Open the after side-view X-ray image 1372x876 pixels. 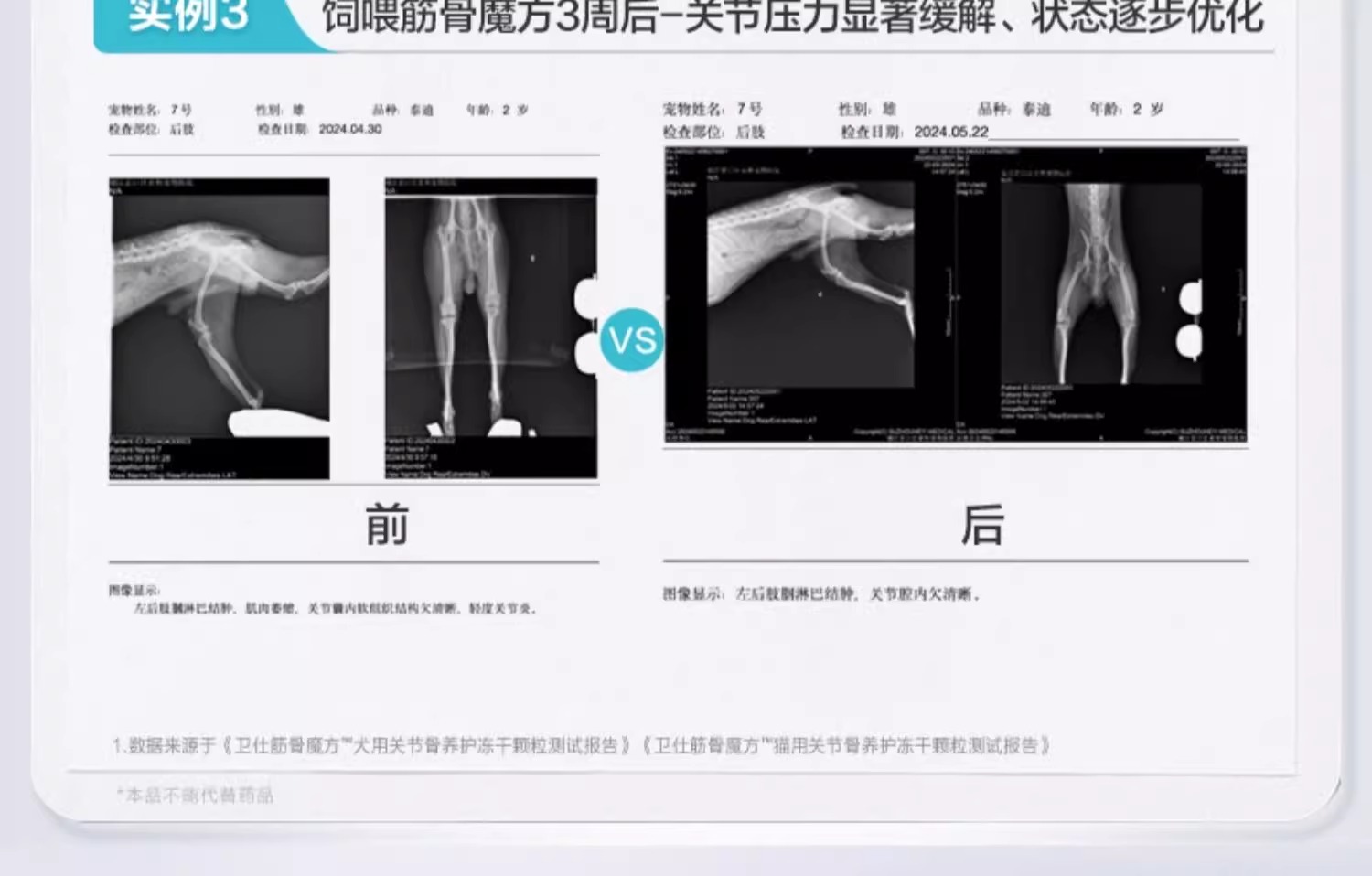coord(809,294)
